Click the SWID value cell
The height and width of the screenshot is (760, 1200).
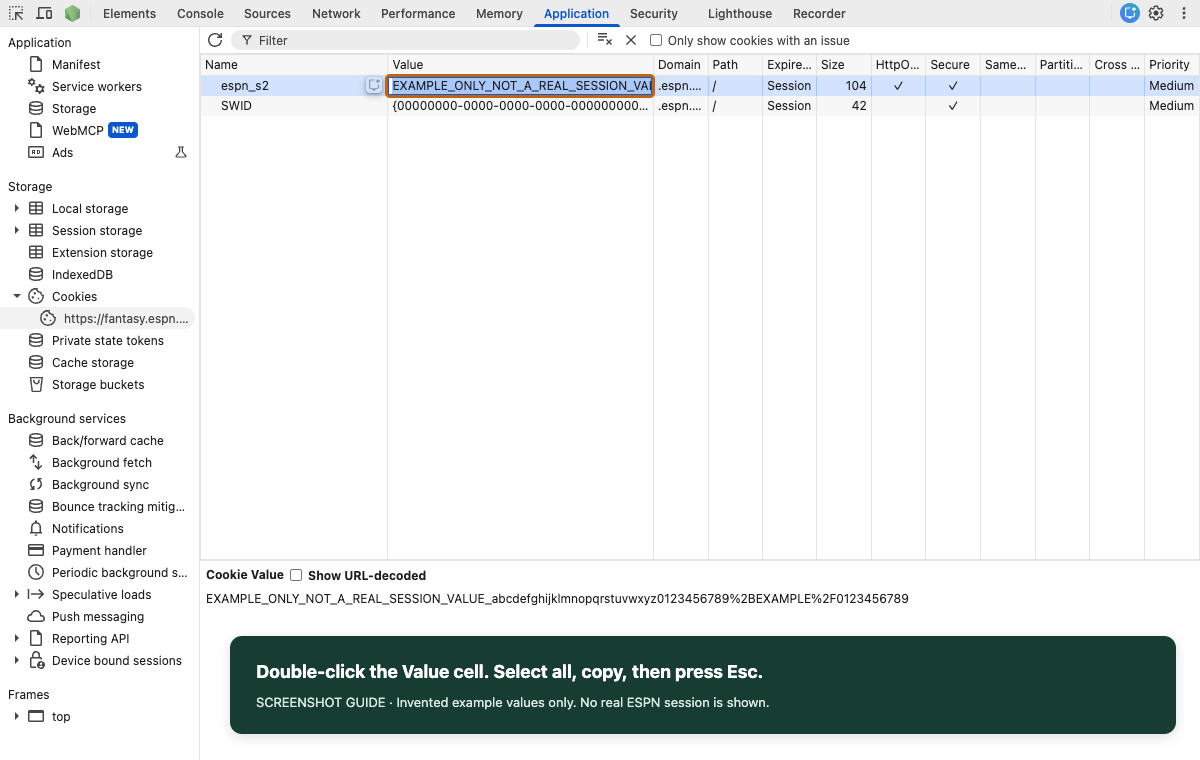pyautogui.click(x=521, y=106)
